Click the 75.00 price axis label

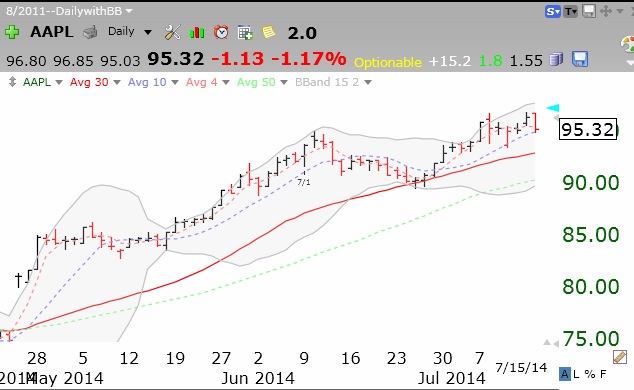[x=591, y=339]
